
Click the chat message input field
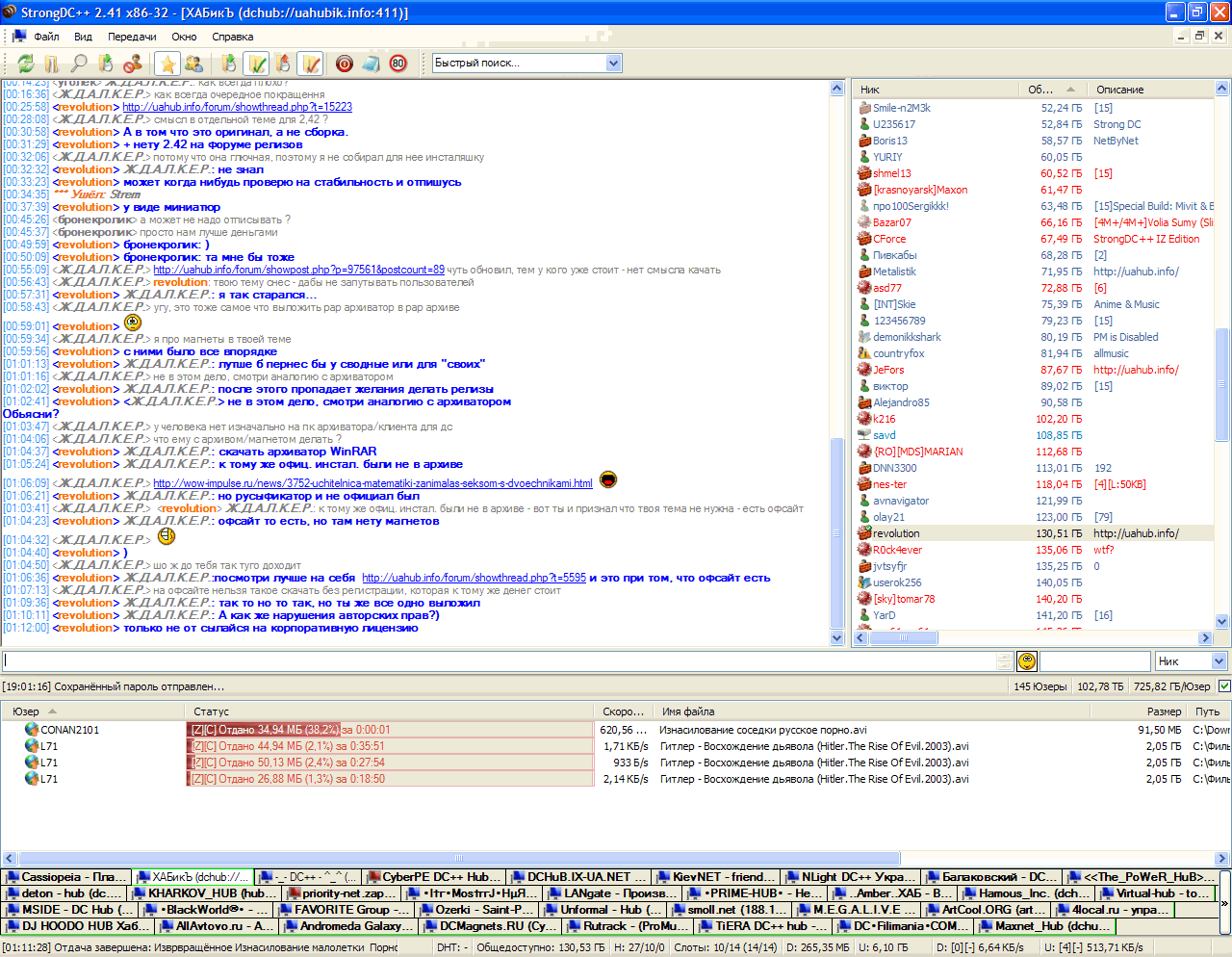click(499, 661)
